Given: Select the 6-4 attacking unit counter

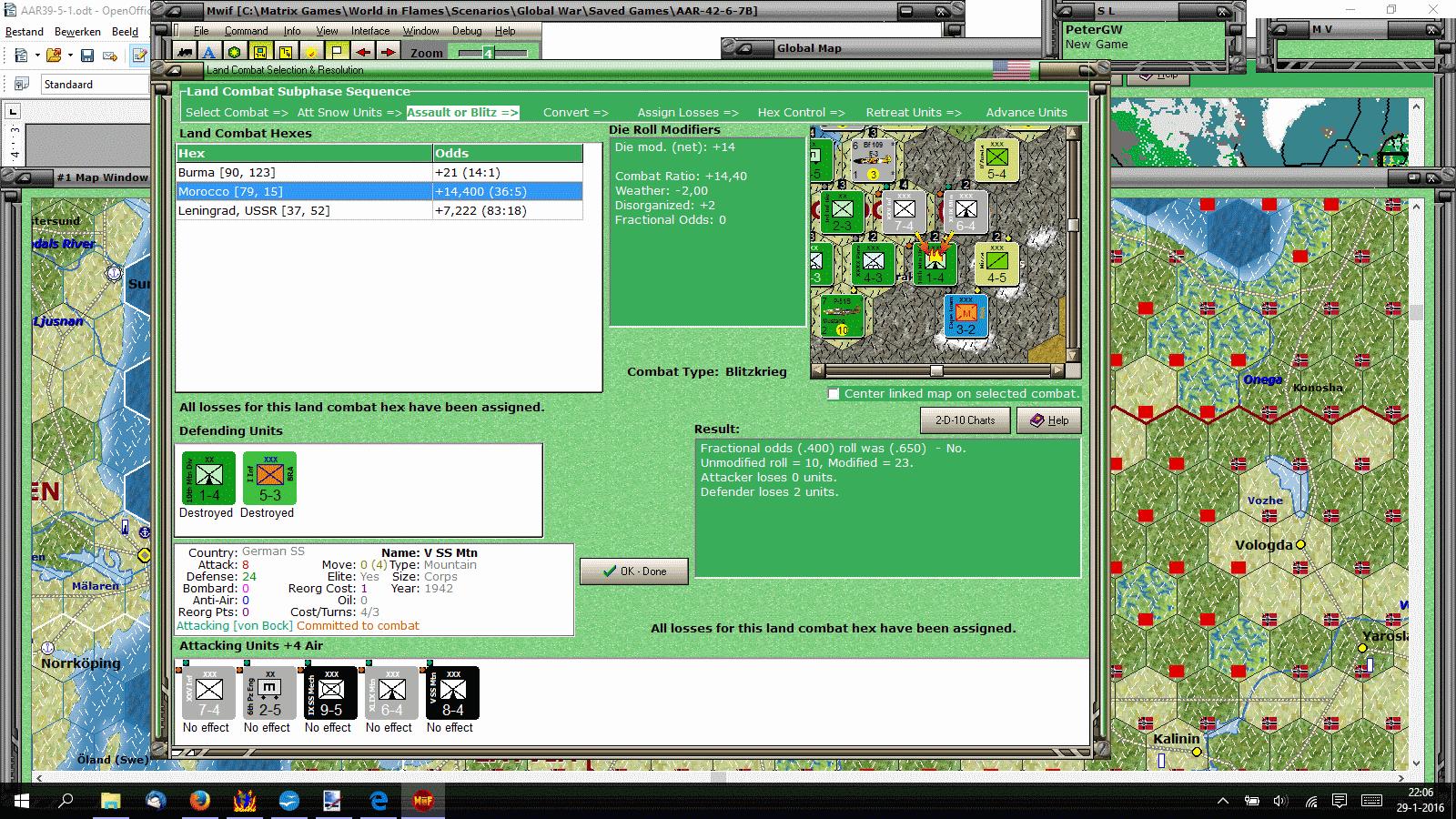Looking at the screenshot, I should (391, 693).
